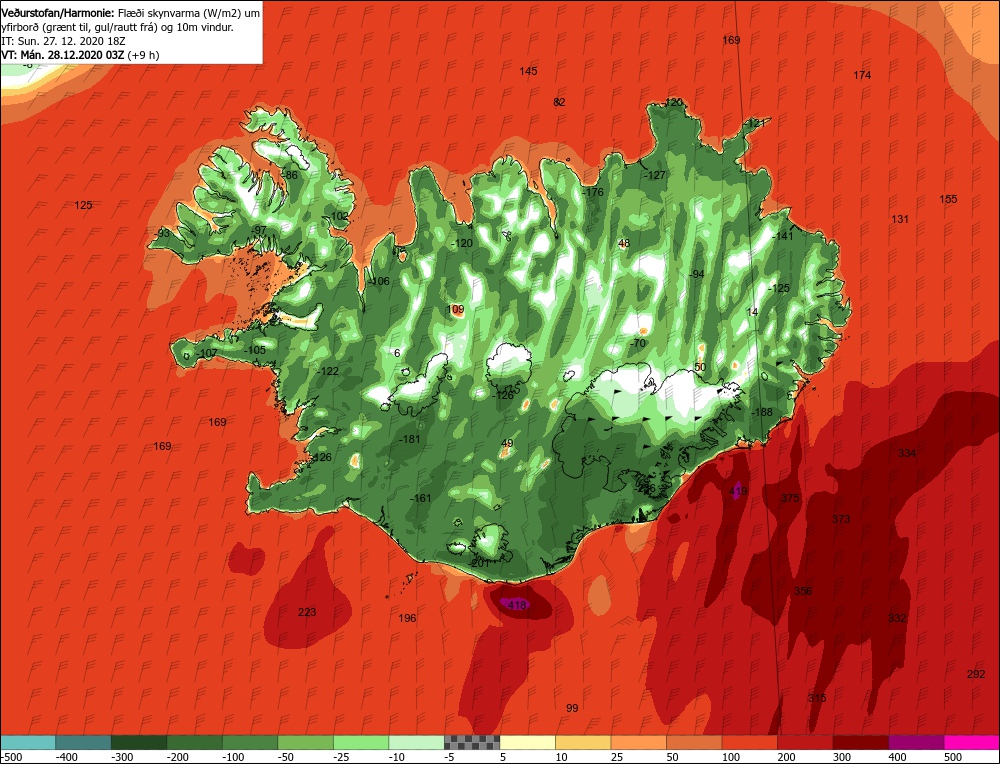Click the value -201 on the south coast
The width and height of the screenshot is (1000, 764).
click(x=479, y=564)
